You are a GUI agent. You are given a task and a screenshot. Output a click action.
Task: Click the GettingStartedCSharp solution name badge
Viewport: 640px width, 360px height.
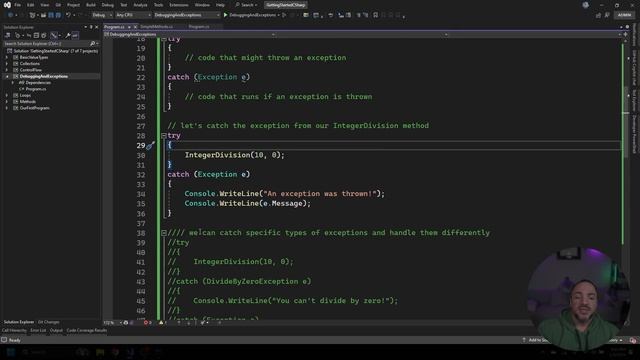(286, 5)
